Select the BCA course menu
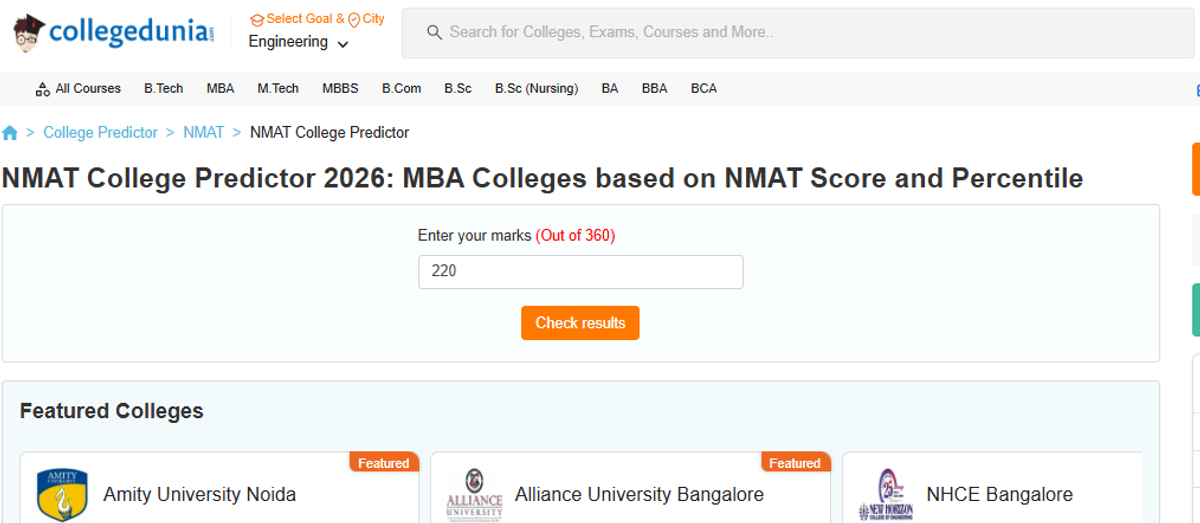This screenshot has height=523, width=1200. click(704, 89)
